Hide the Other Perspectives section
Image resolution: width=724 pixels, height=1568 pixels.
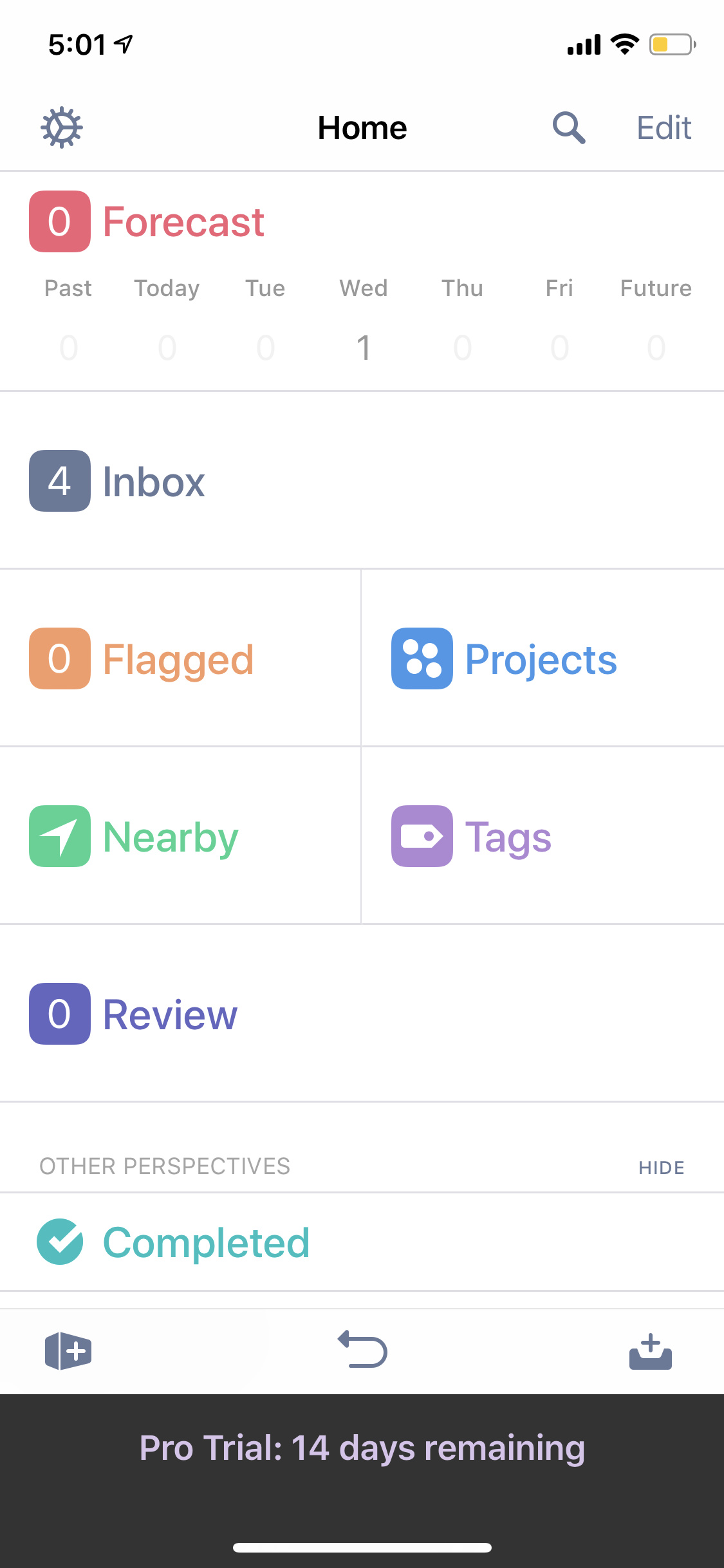click(662, 1168)
